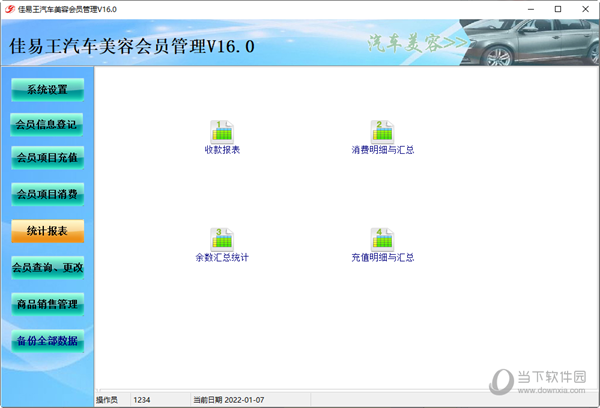Viewport: 600px width, 408px height.
Task: Close the 佳易王 application window
Action: pyautogui.click(x=585, y=9)
